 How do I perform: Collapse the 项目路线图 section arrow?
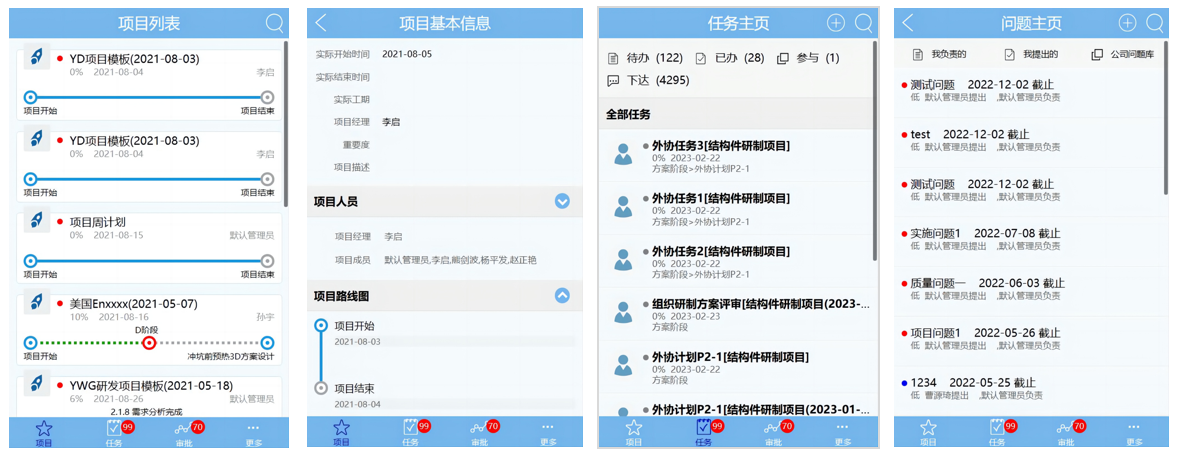[x=562, y=296]
